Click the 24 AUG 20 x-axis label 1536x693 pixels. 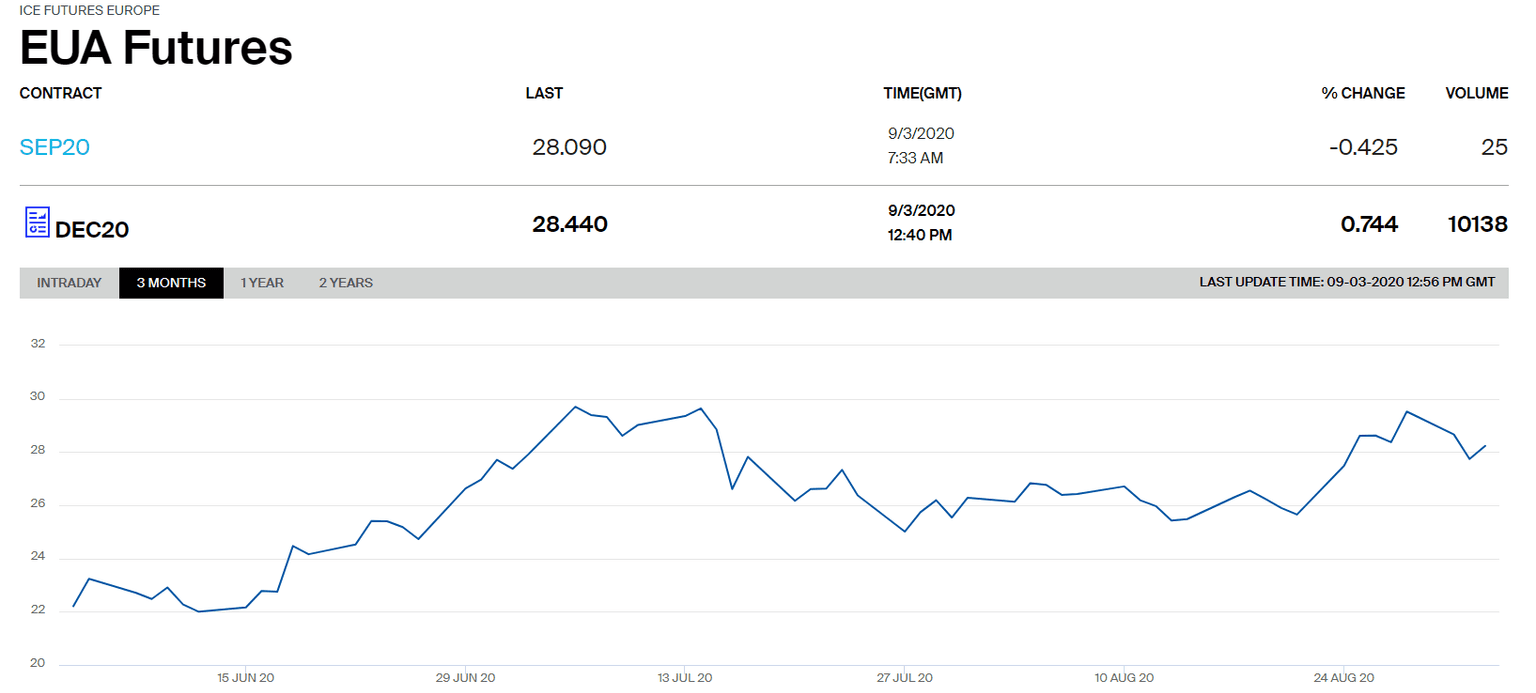pos(1344,678)
